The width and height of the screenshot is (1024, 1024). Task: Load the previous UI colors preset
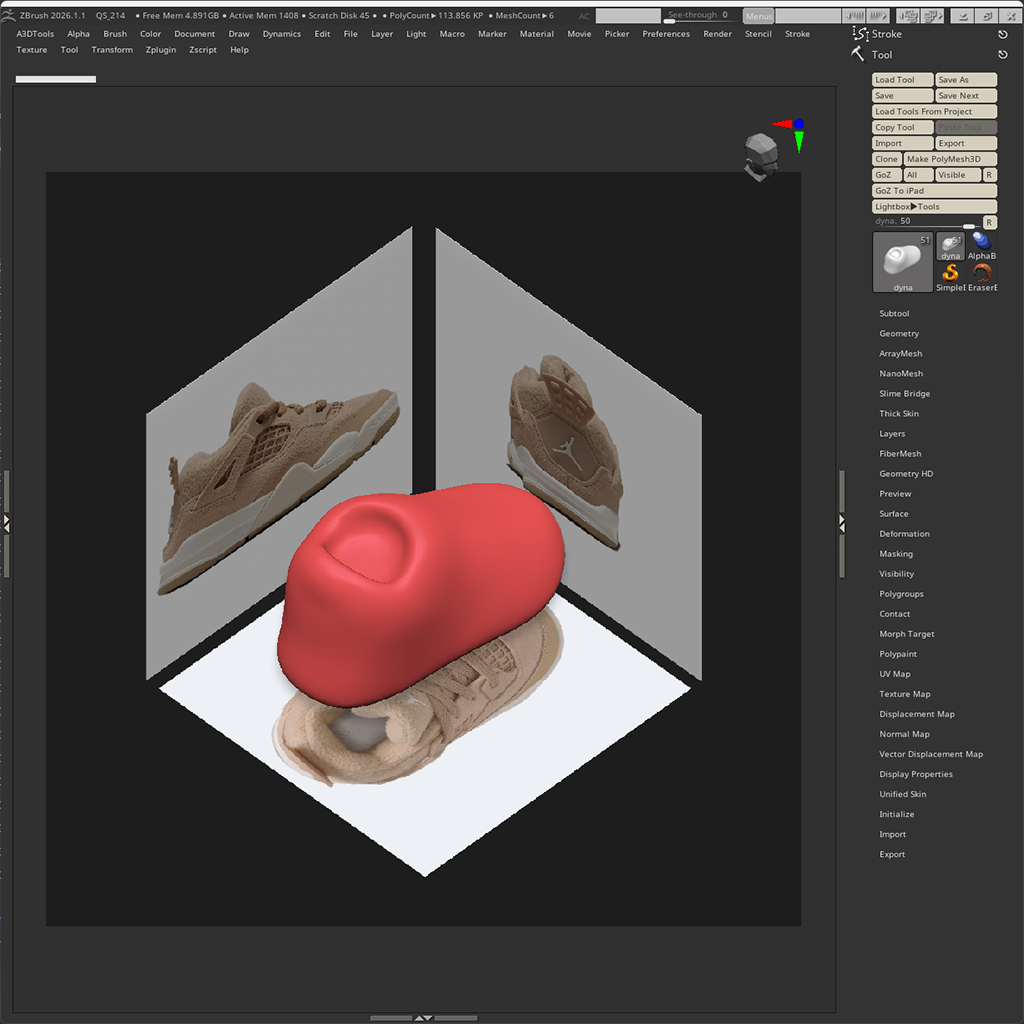coord(854,16)
